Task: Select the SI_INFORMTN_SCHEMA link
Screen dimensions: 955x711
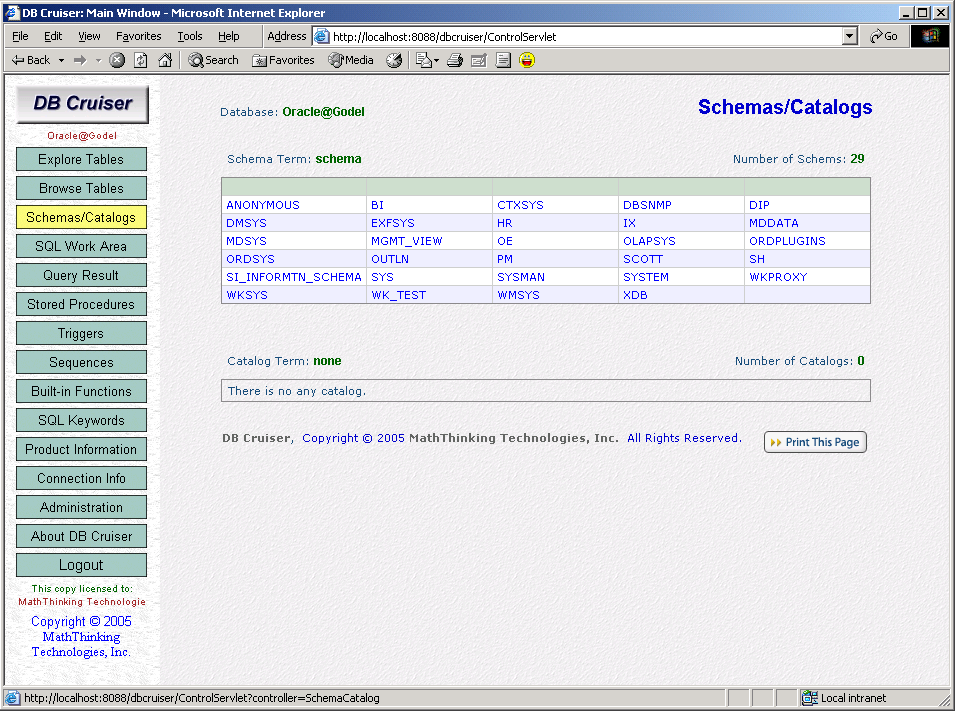Action: tap(293, 277)
